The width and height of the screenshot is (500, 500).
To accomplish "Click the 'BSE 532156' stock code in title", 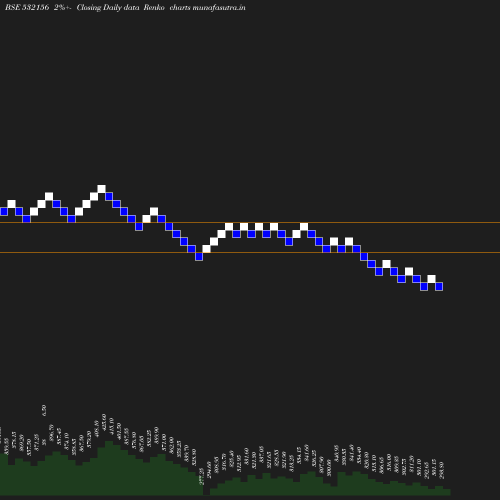I will click(27, 7).
